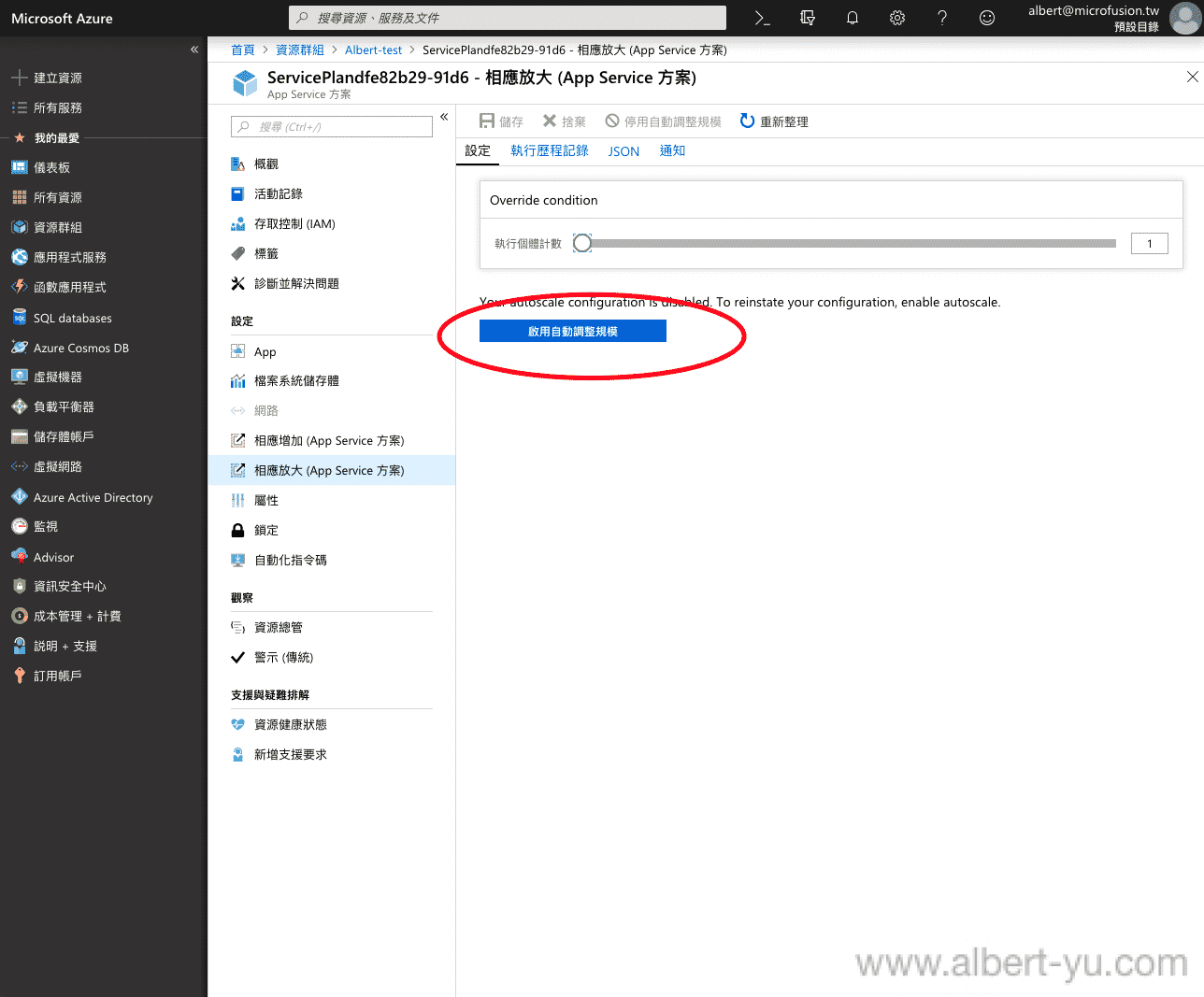
Task: Open 訂用帳戶 key icon
Action: click(19, 676)
